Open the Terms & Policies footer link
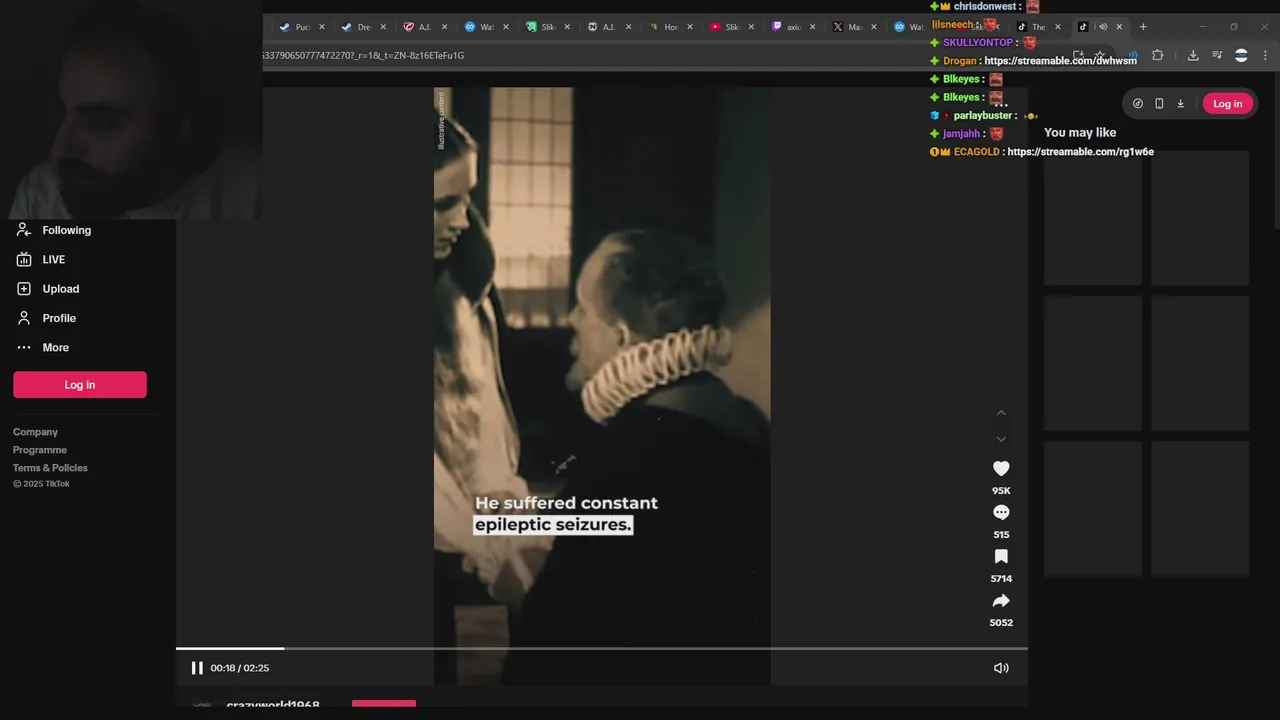The image size is (1280, 720). (50, 468)
